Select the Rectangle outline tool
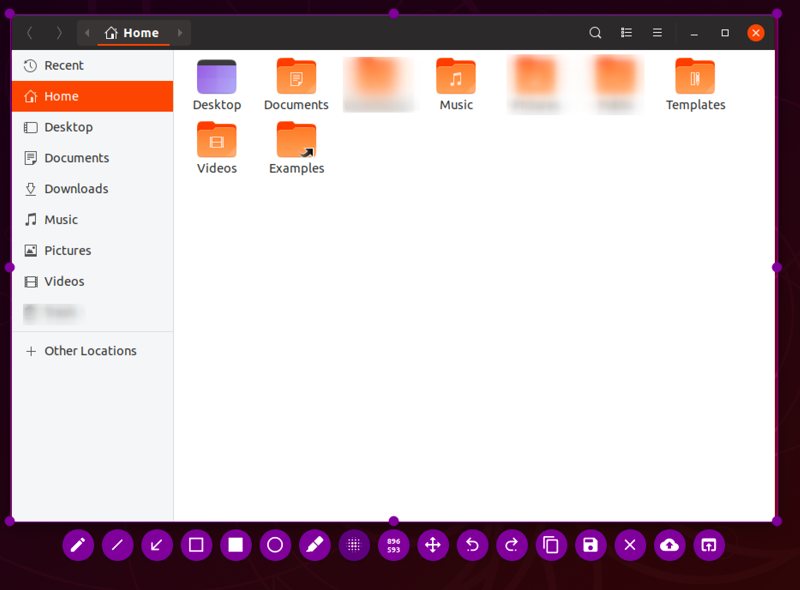This screenshot has width=800, height=590. pos(196,545)
